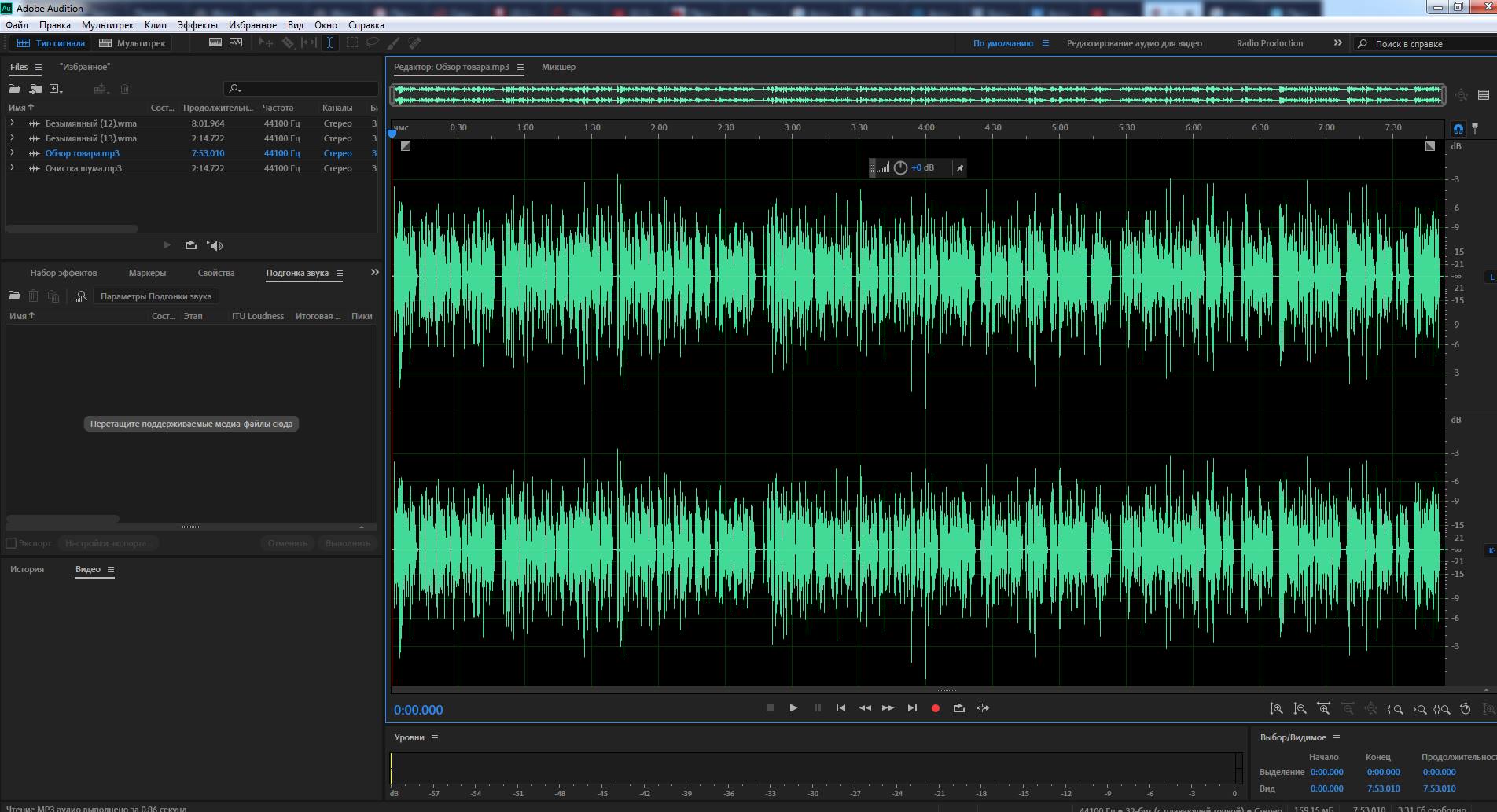This screenshot has width=1497, height=812.
Task: Show spectral pitch display icon
Action: [x=236, y=43]
